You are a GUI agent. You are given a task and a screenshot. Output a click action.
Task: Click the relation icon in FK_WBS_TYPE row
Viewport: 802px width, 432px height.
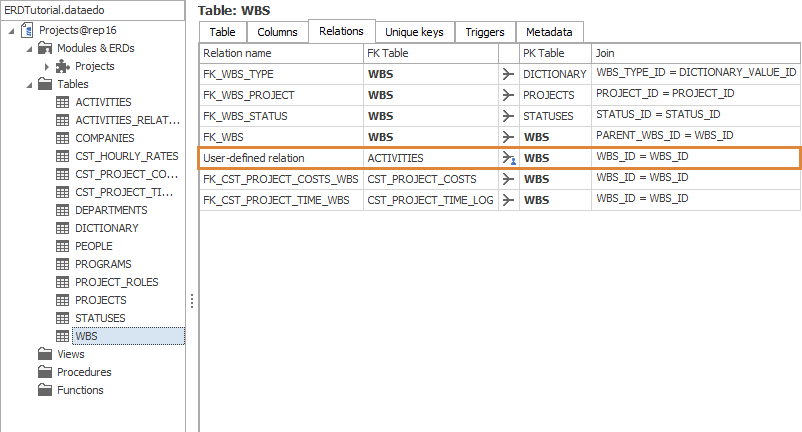pyautogui.click(x=508, y=74)
